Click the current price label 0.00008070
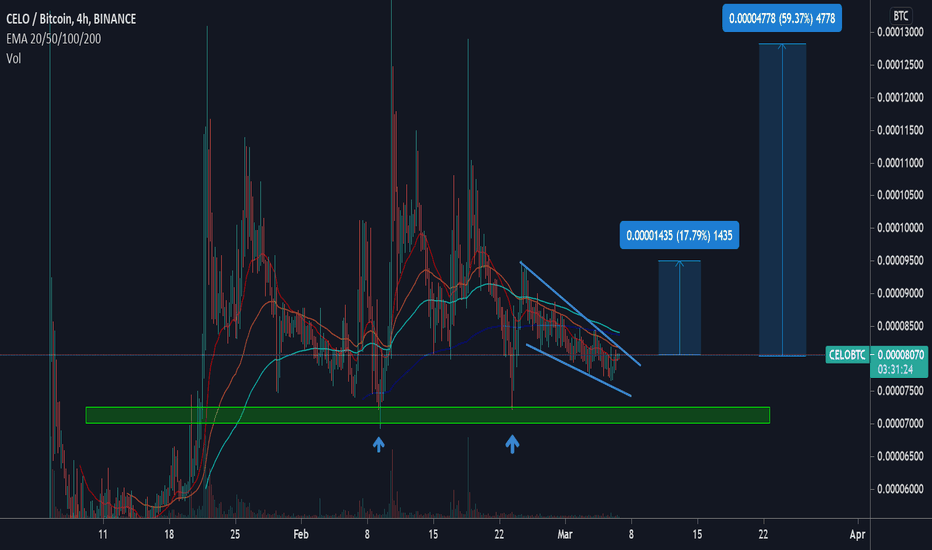Screen dimensions: 932x550 point(900,355)
